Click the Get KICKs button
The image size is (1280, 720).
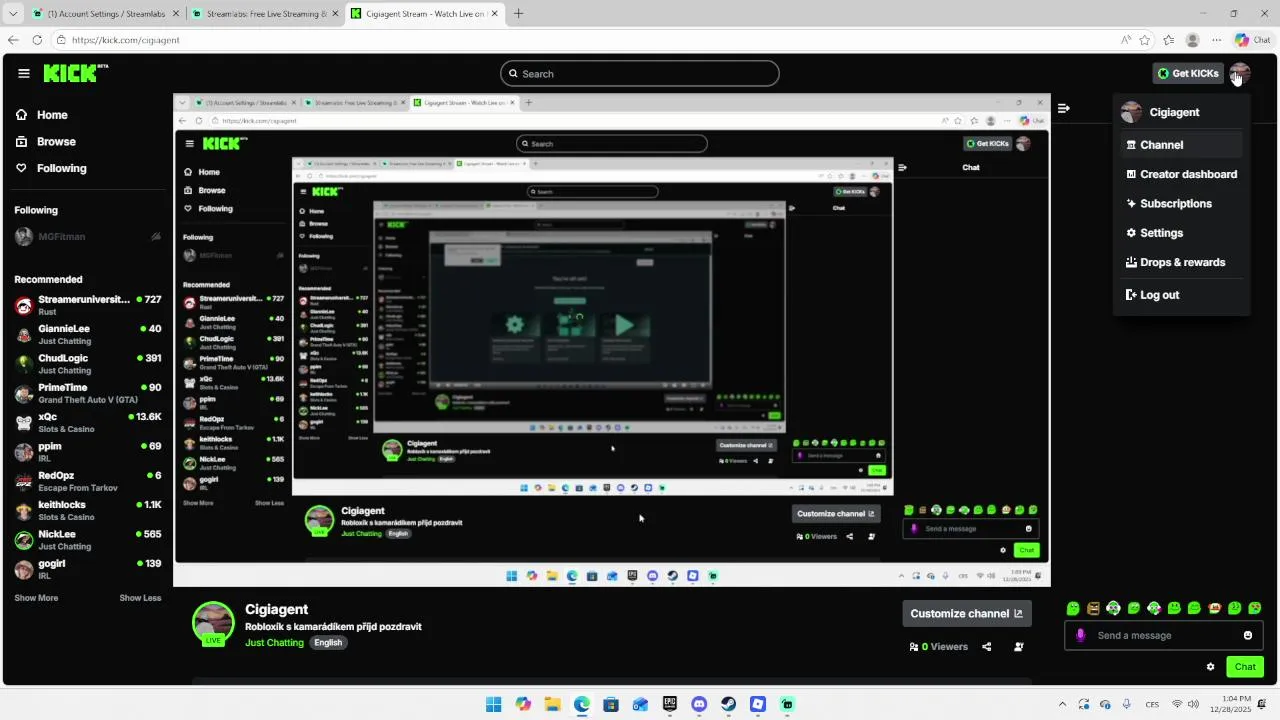1188,73
